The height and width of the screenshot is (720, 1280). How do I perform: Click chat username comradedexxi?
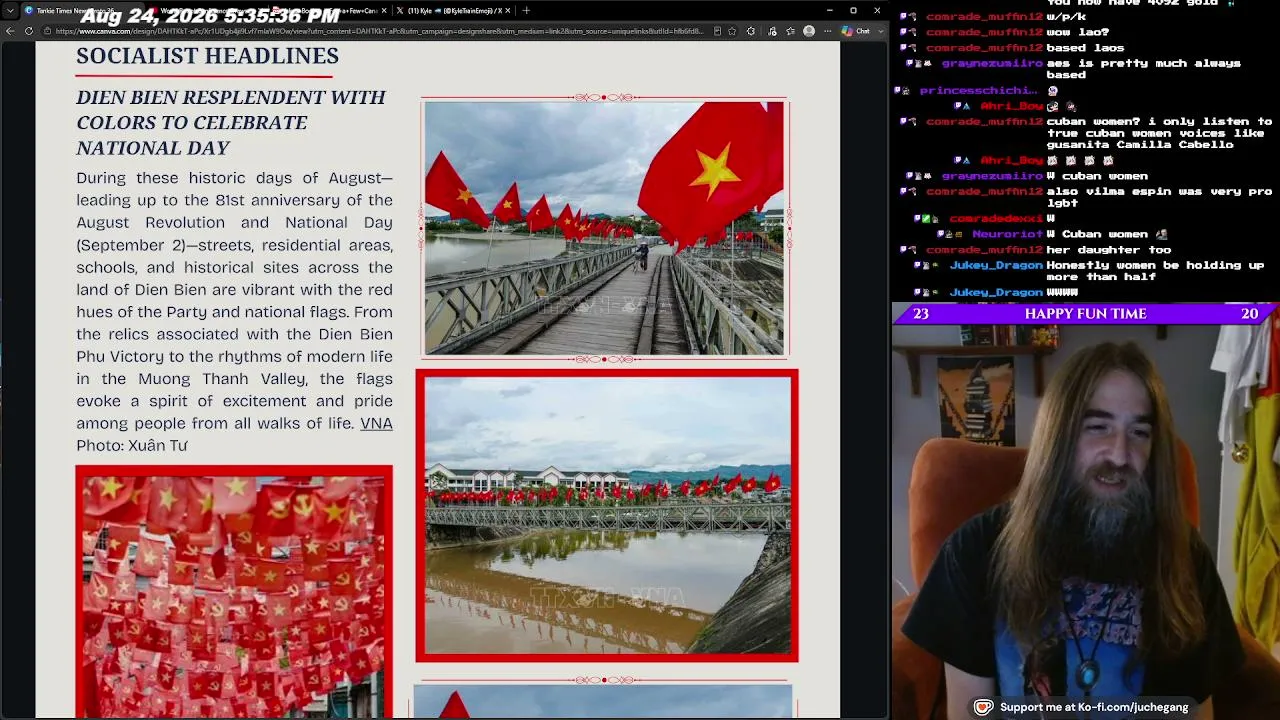click(996, 218)
